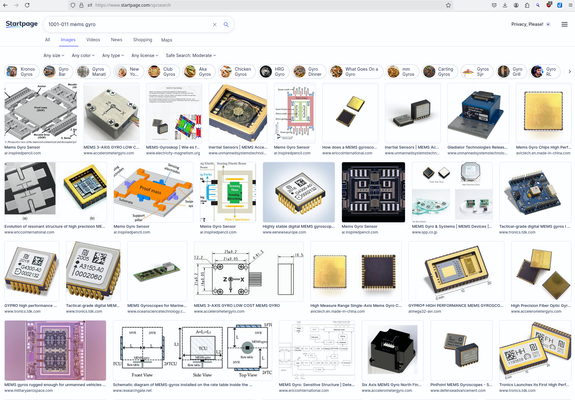
Task: Open the downloads icon in browser toolbar
Action: 505,5
